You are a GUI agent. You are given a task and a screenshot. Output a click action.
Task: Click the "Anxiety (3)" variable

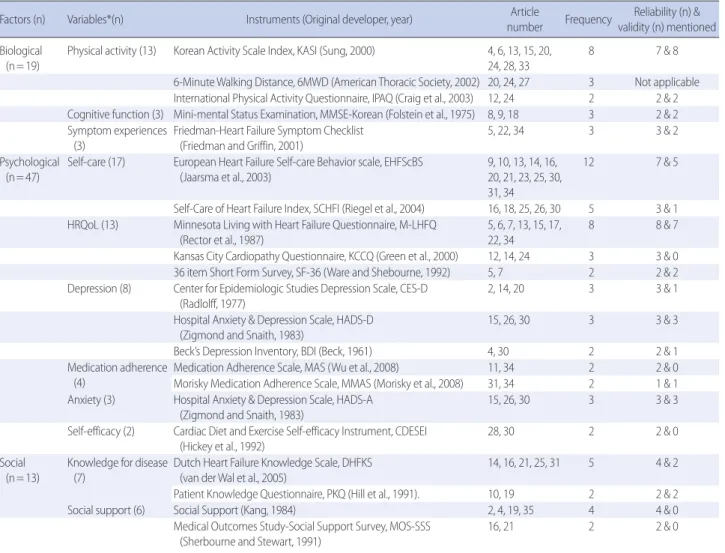pos(91,399)
